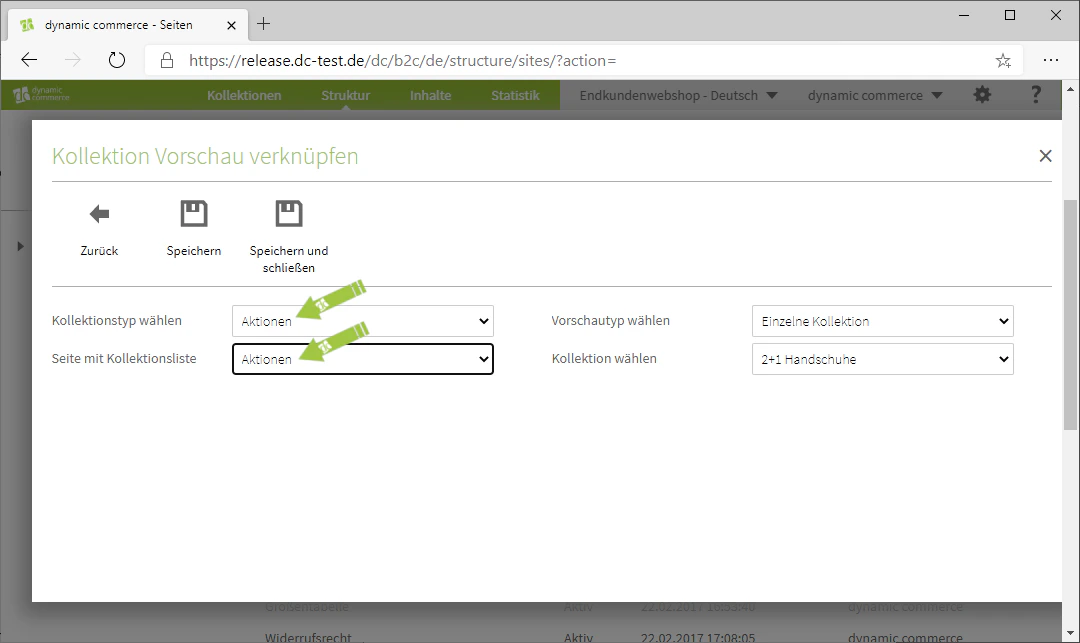The width and height of the screenshot is (1080, 643).
Task: Click the Speichern floppy disk icon
Action: pos(194,213)
